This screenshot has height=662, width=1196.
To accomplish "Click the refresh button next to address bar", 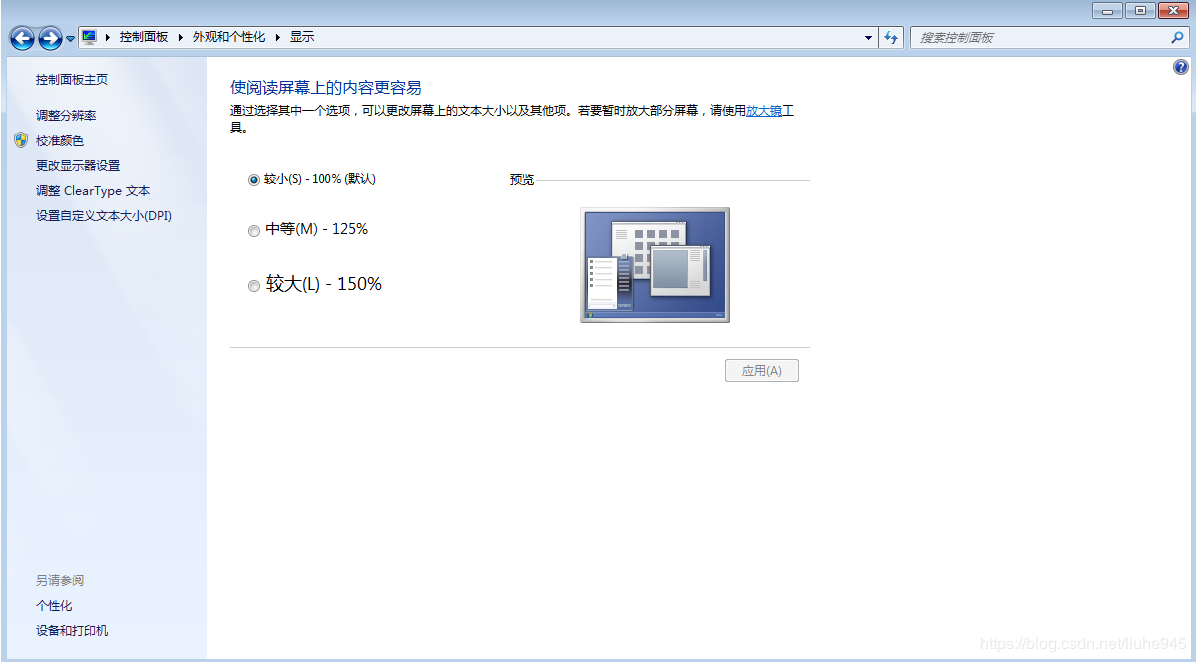I will coord(891,37).
